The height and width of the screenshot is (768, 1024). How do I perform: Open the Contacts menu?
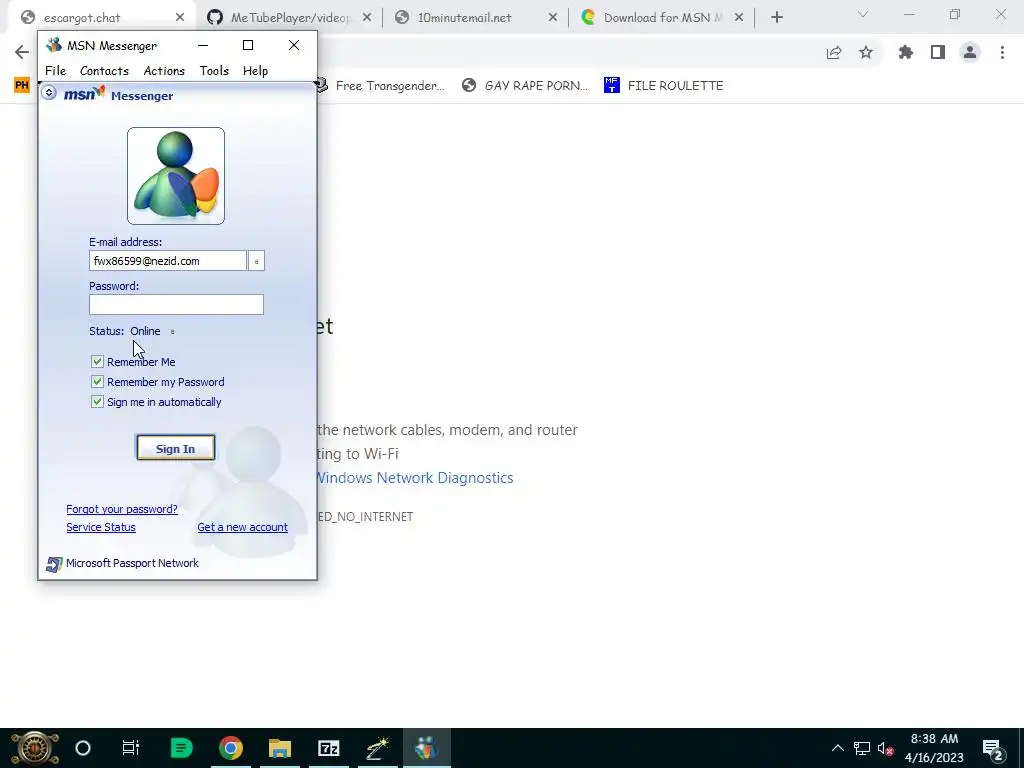pos(104,71)
